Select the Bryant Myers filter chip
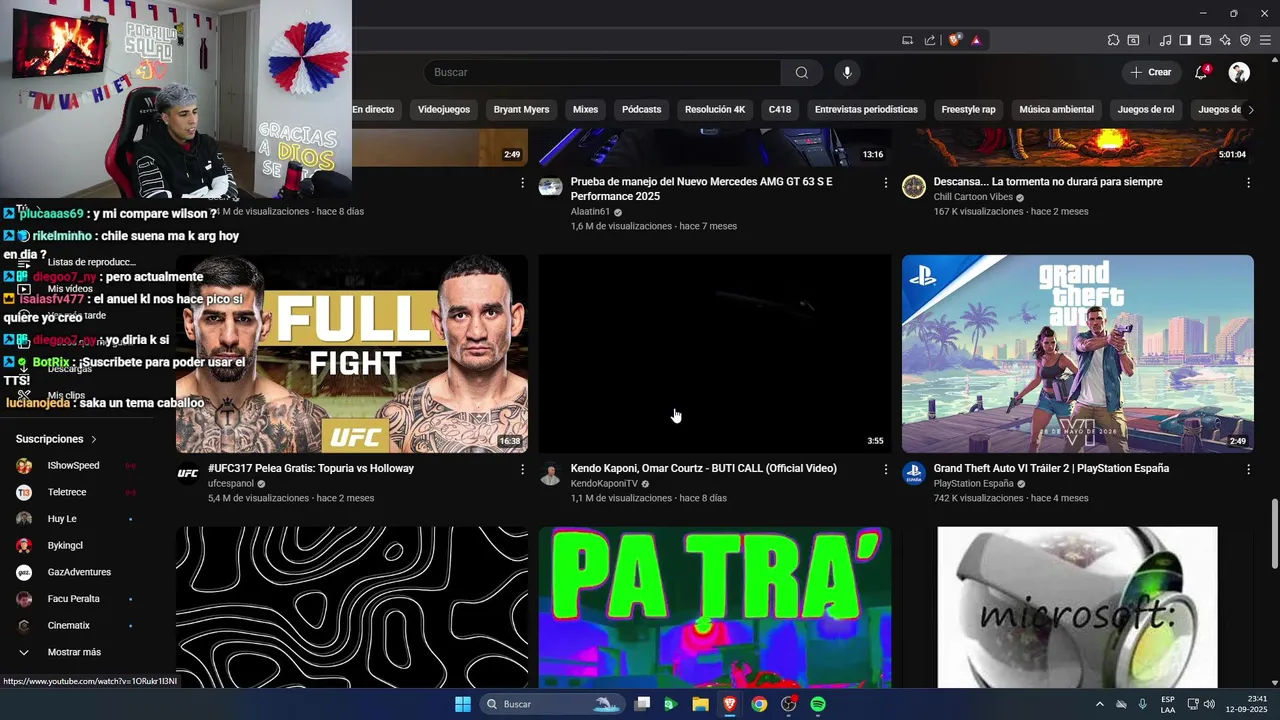The width and height of the screenshot is (1280, 720). [521, 109]
